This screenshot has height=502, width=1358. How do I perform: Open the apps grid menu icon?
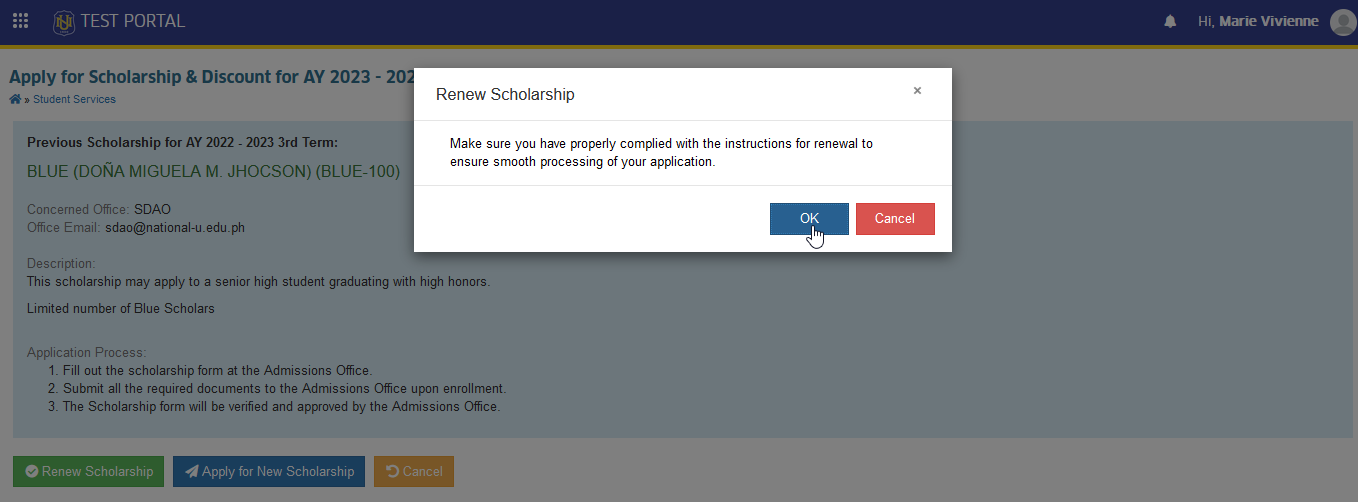tap(20, 21)
